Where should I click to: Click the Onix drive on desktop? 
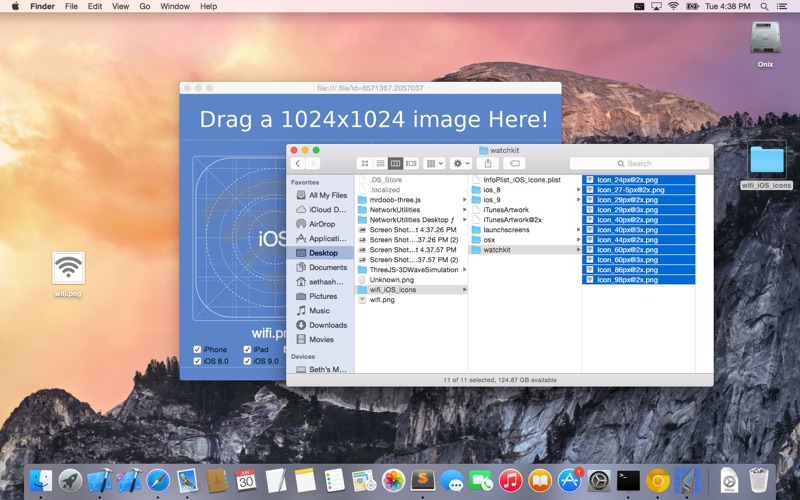765,37
